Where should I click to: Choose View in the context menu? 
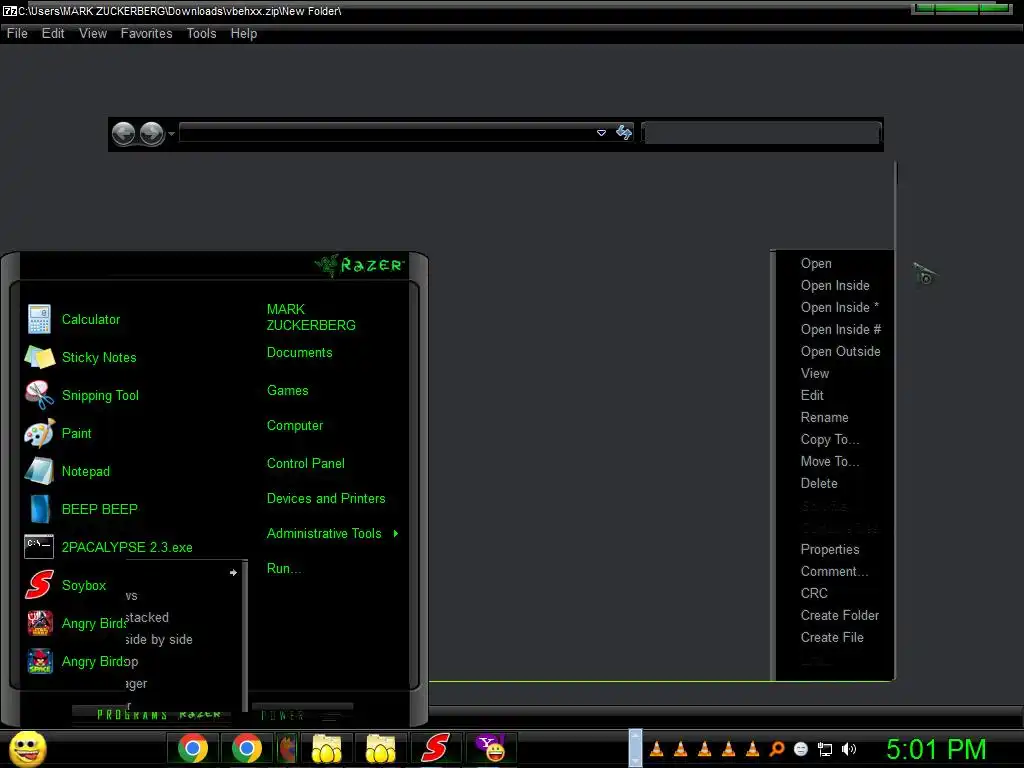(x=815, y=373)
